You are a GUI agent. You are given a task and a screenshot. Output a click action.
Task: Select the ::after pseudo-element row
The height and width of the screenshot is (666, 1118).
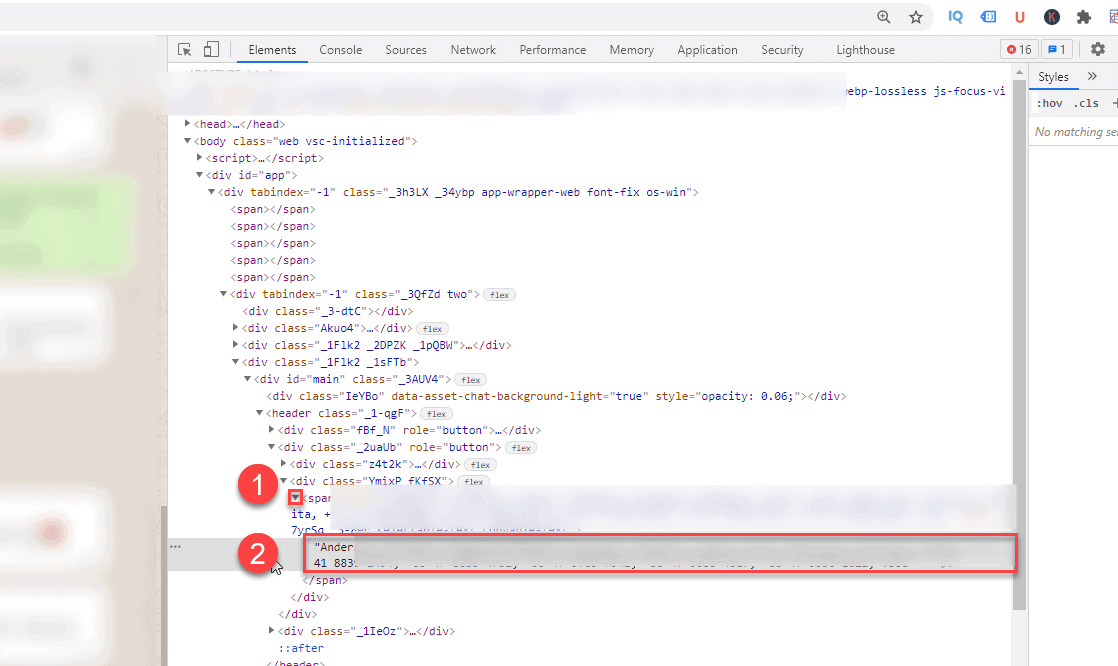click(301, 648)
